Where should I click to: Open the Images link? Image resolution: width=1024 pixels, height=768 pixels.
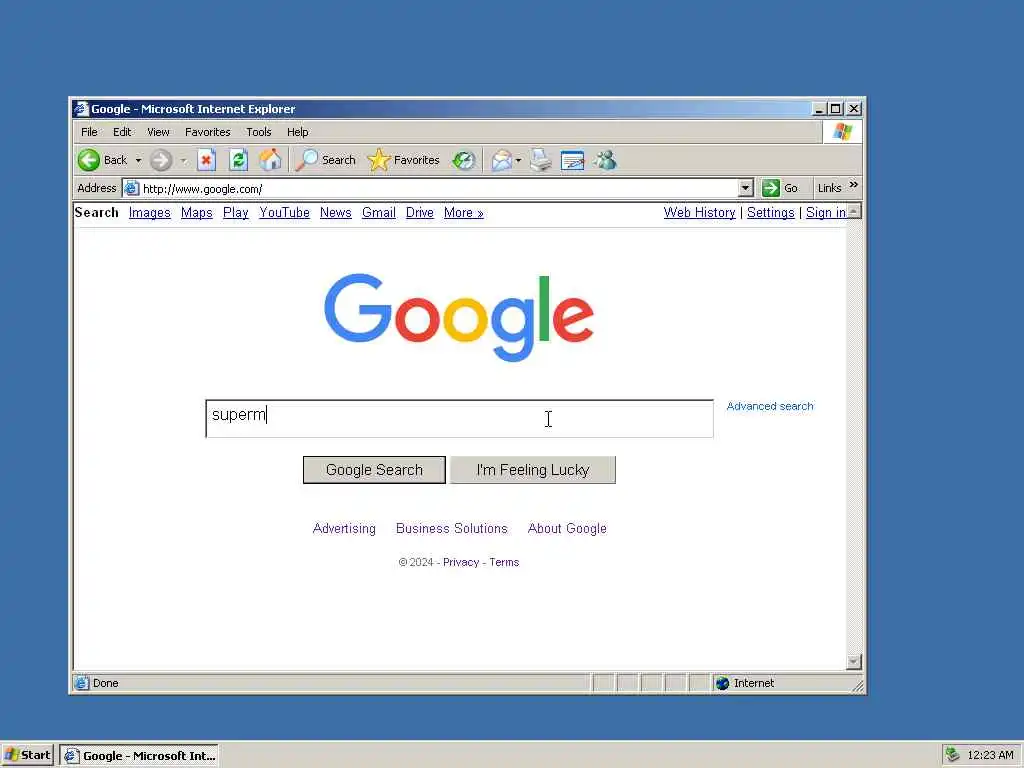click(x=150, y=213)
